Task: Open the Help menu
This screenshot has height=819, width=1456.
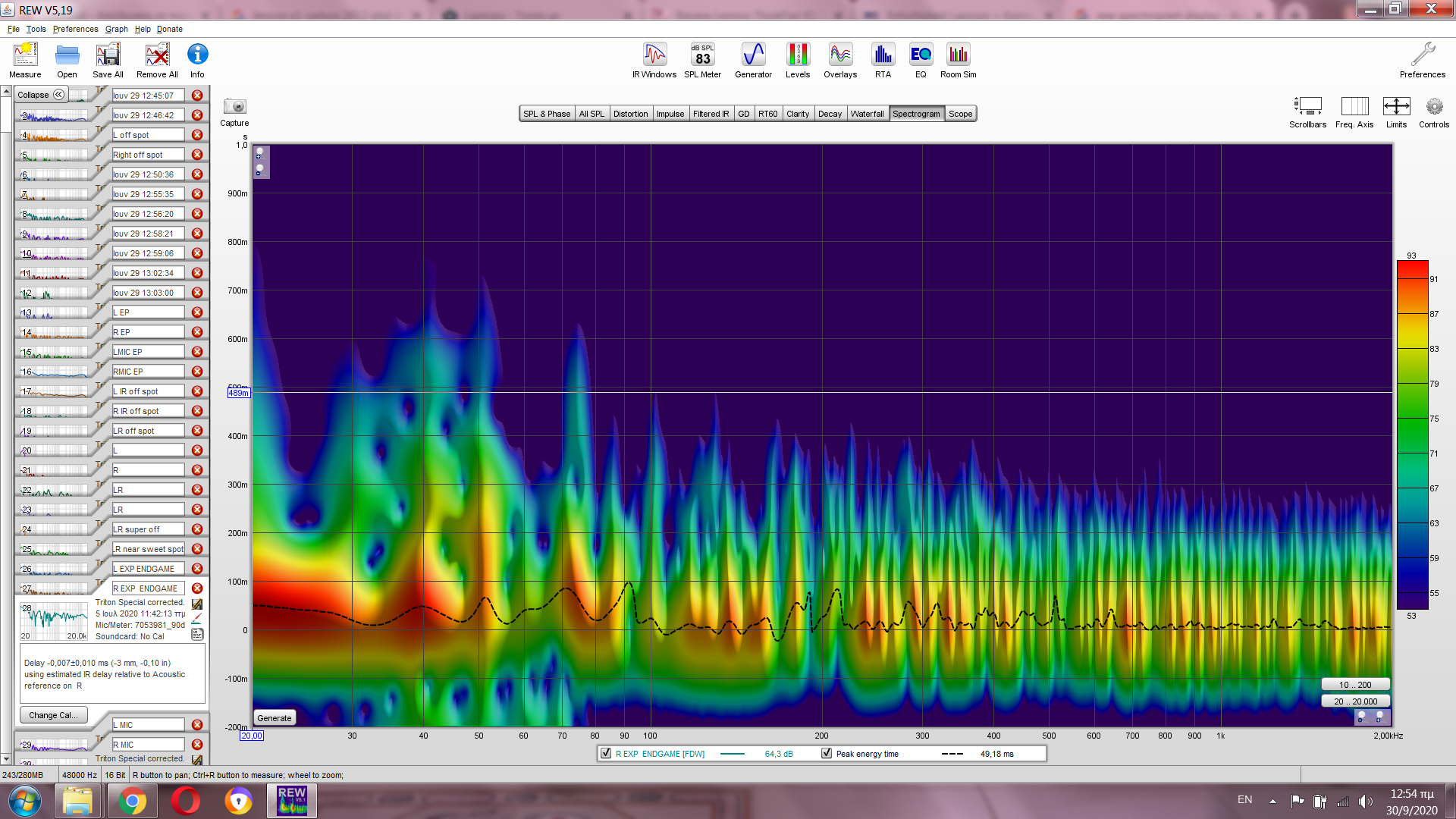Action: pos(143,29)
